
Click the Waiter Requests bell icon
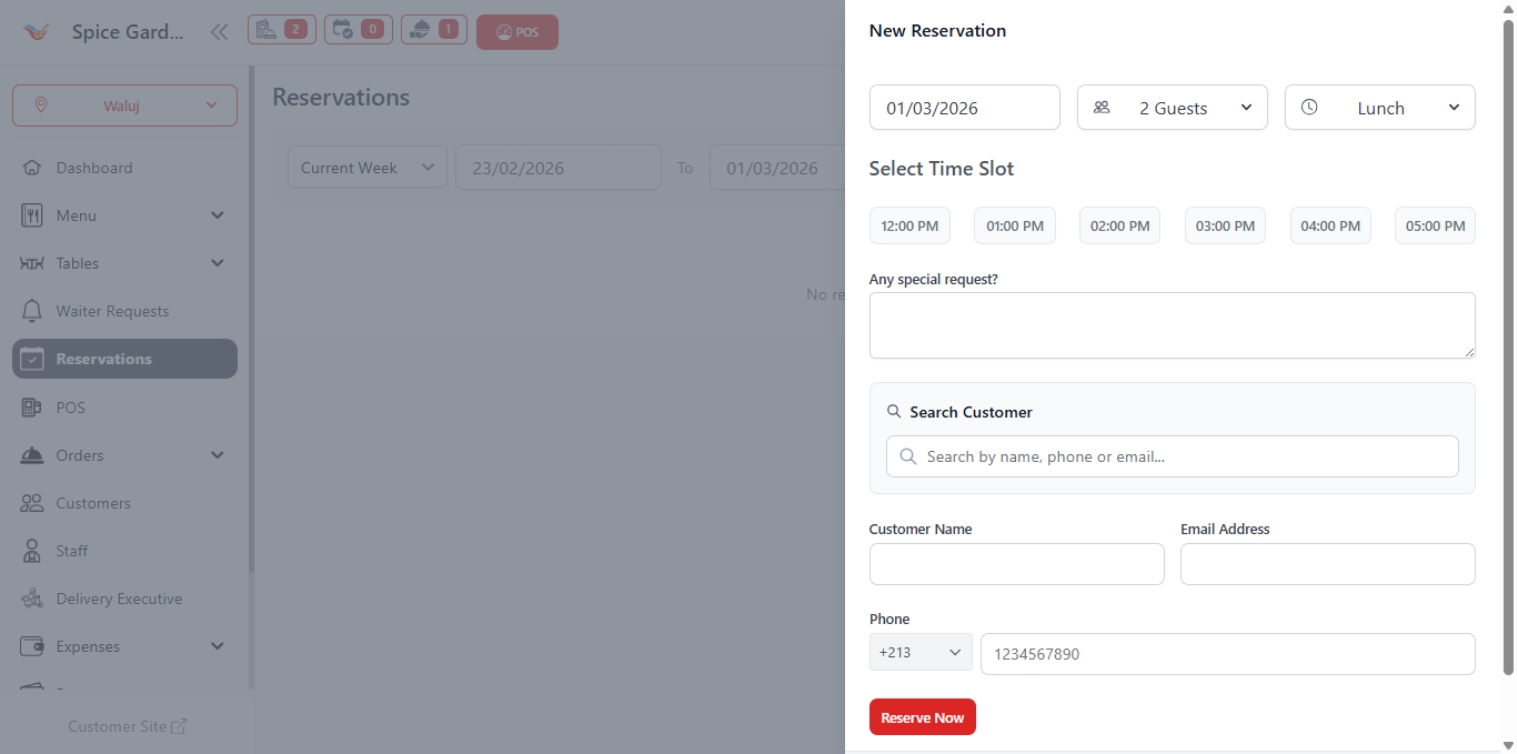(x=31, y=311)
